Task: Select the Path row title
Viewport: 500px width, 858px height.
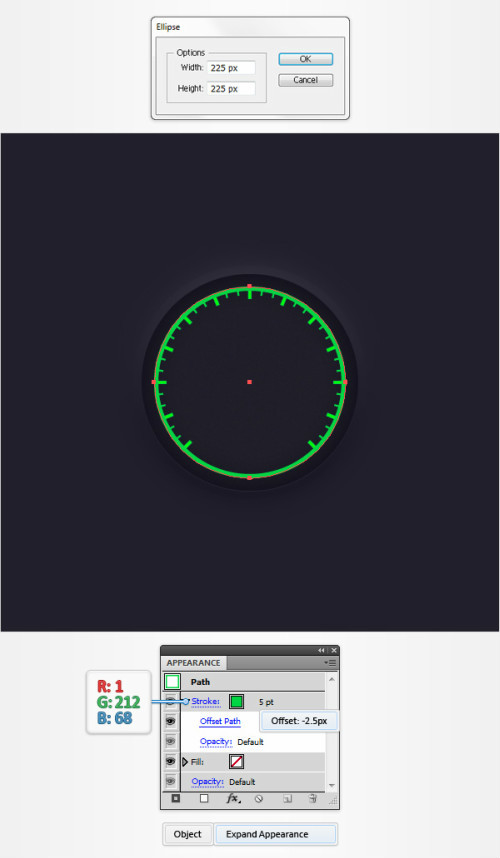Action: tap(200, 682)
